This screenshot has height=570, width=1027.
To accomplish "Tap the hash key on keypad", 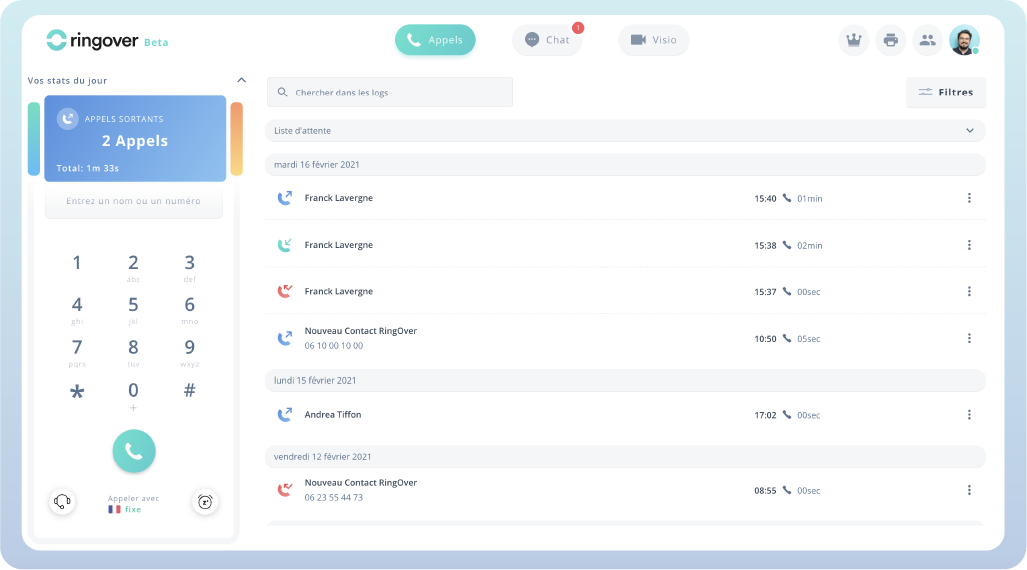I will pyautogui.click(x=189, y=390).
